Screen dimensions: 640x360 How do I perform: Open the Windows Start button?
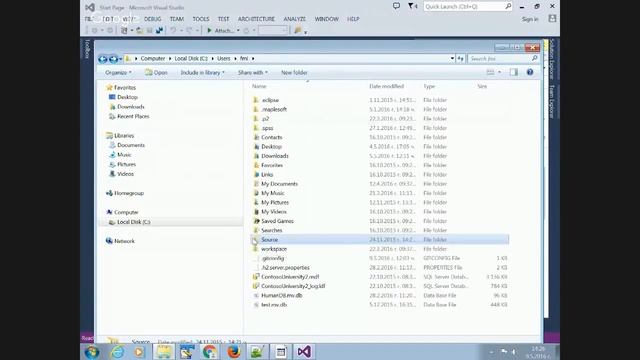(92, 352)
